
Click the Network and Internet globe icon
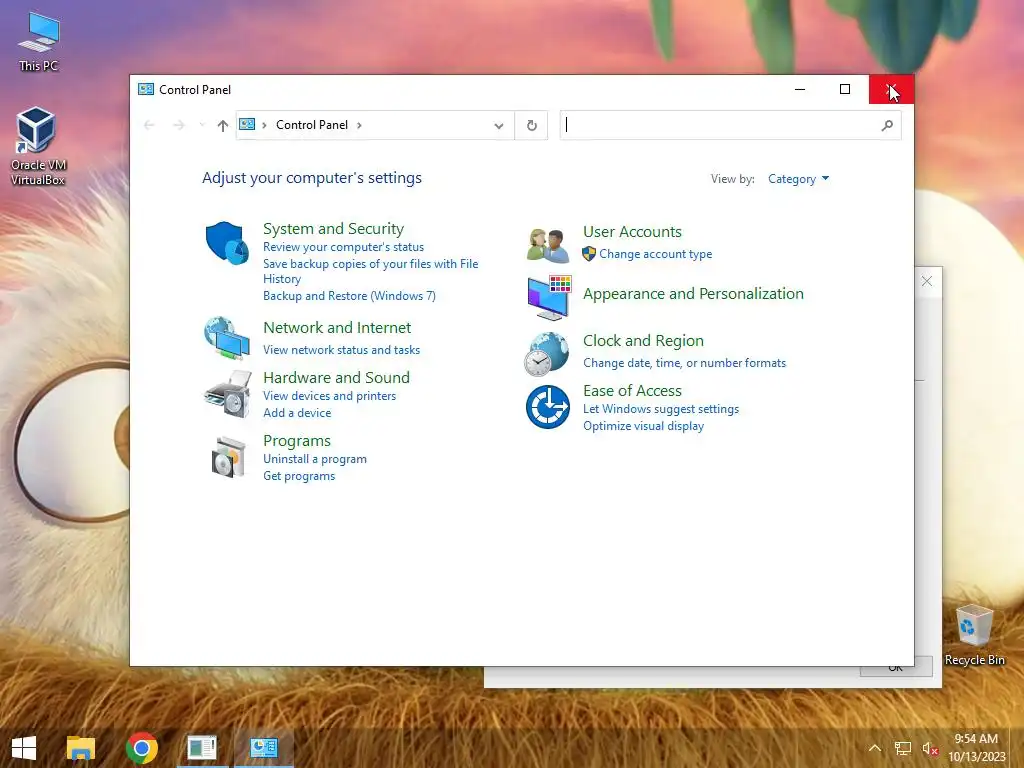coord(227,338)
